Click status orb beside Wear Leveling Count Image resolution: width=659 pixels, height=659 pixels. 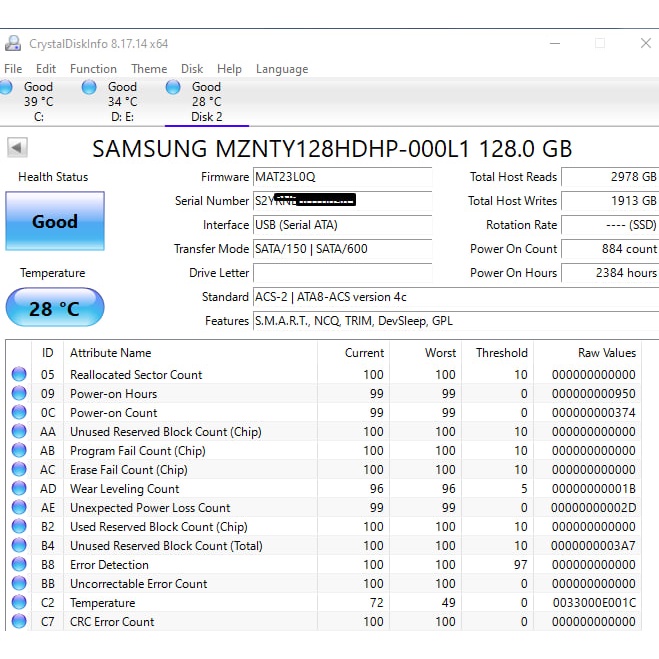pyautogui.click(x=19, y=489)
